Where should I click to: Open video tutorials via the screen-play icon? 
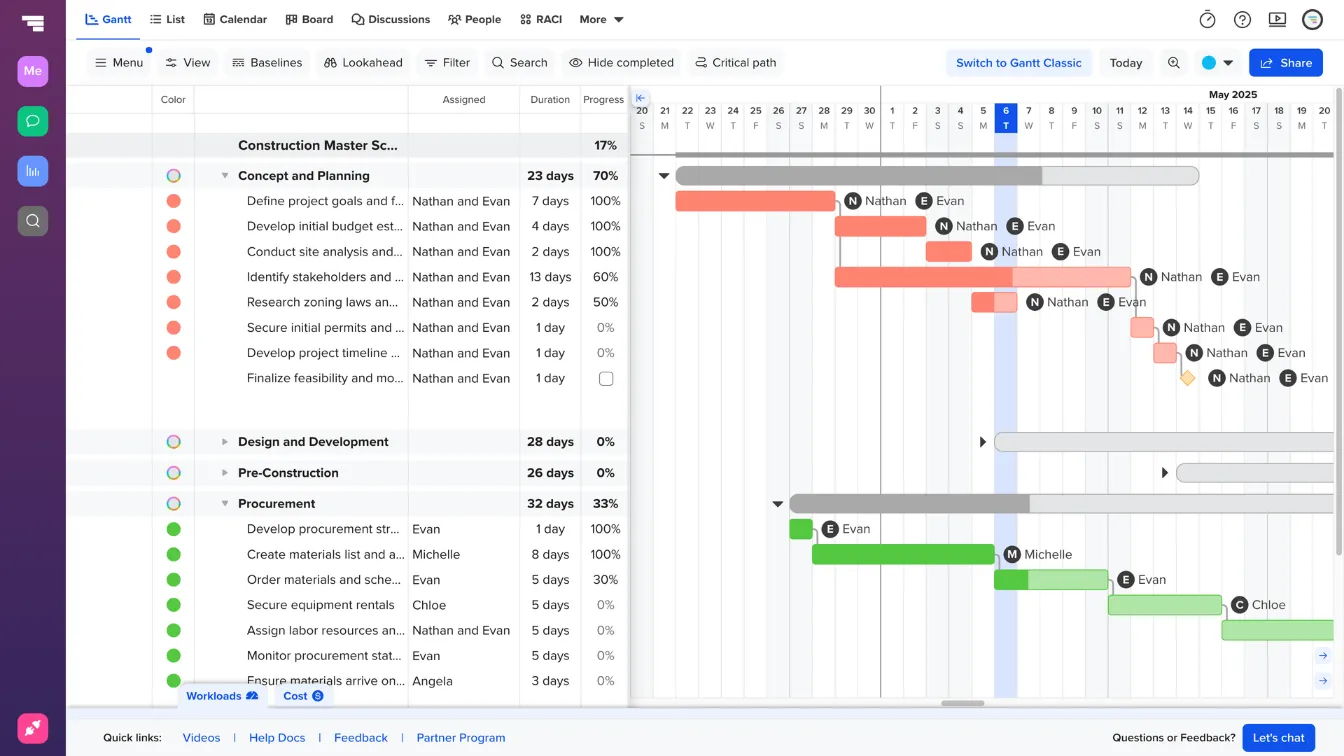[x=1277, y=19]
